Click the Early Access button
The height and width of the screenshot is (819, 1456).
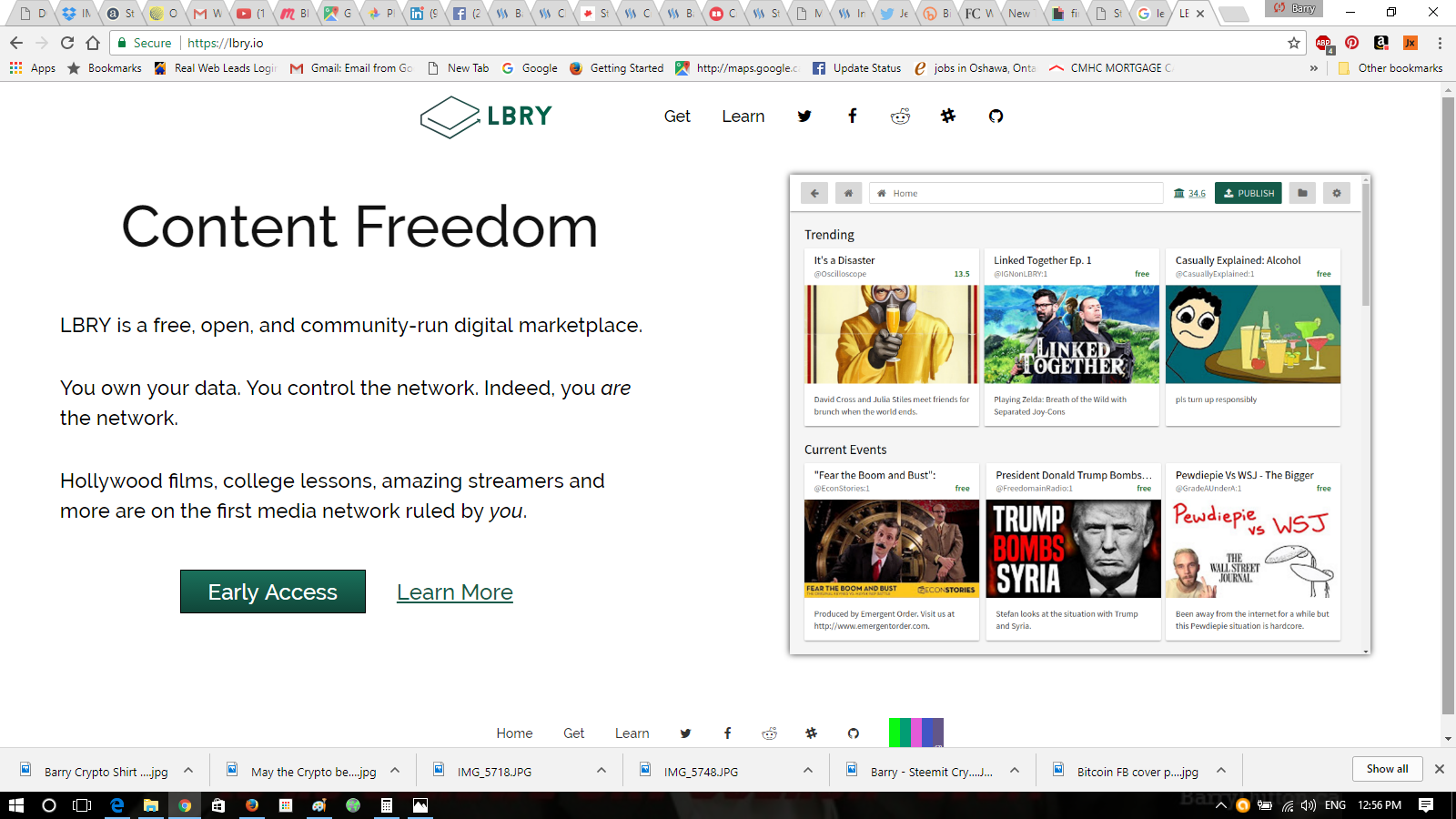pos(273,591)
